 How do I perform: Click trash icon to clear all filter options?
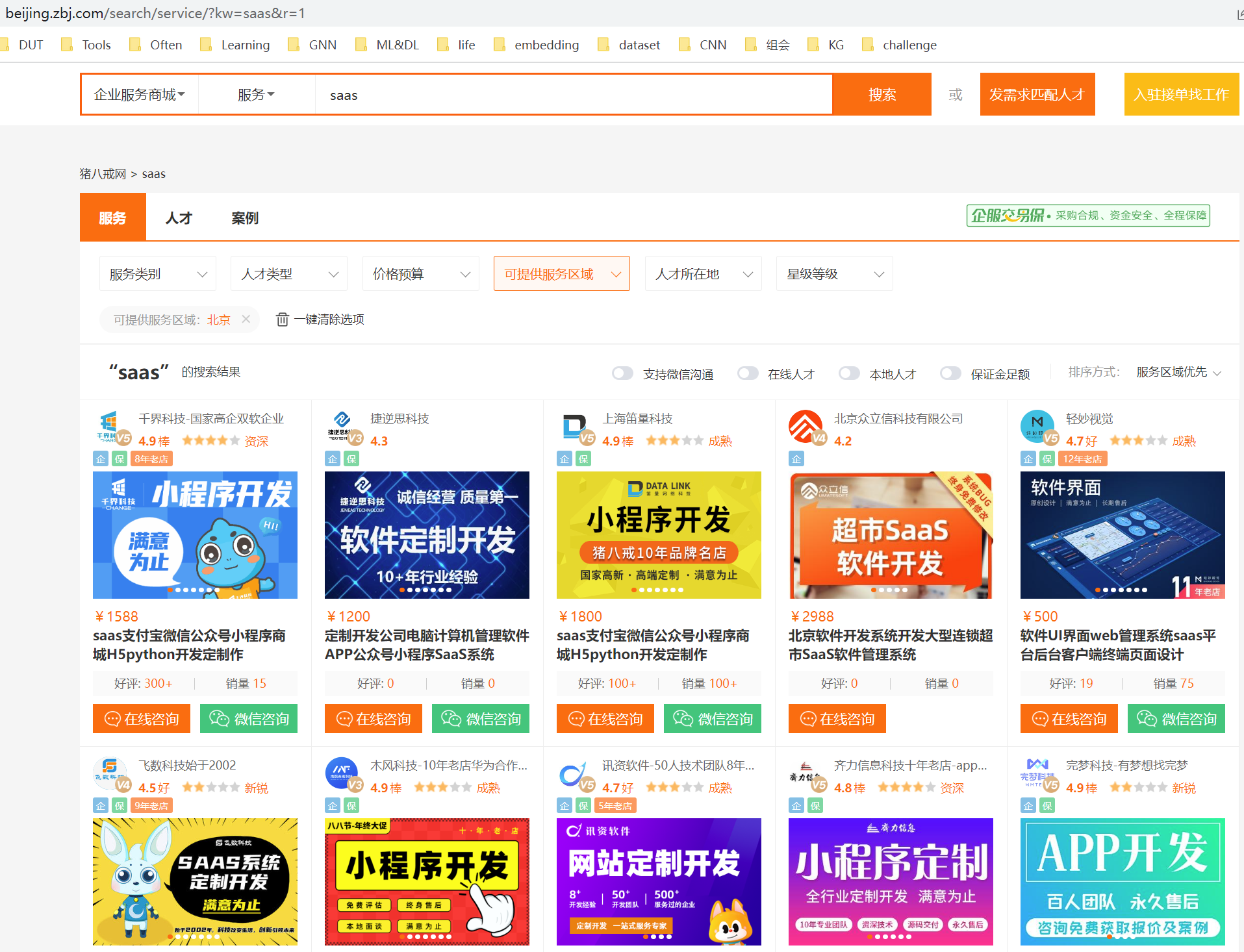pyautogui.click(x=283, y=319)
